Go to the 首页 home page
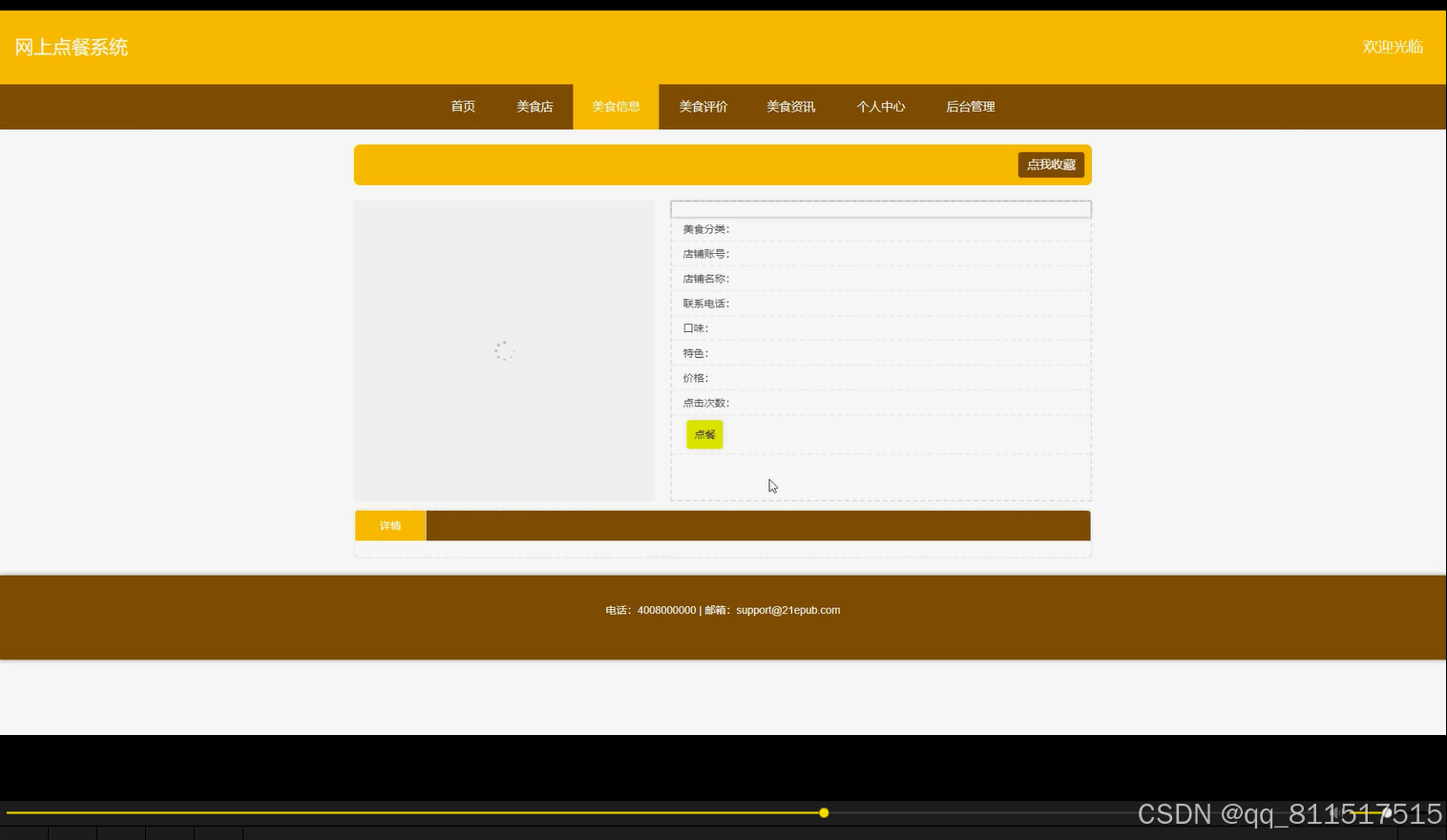Image resolution: width=1447 pixels, height=840 pixels. (x=462, y=106)
